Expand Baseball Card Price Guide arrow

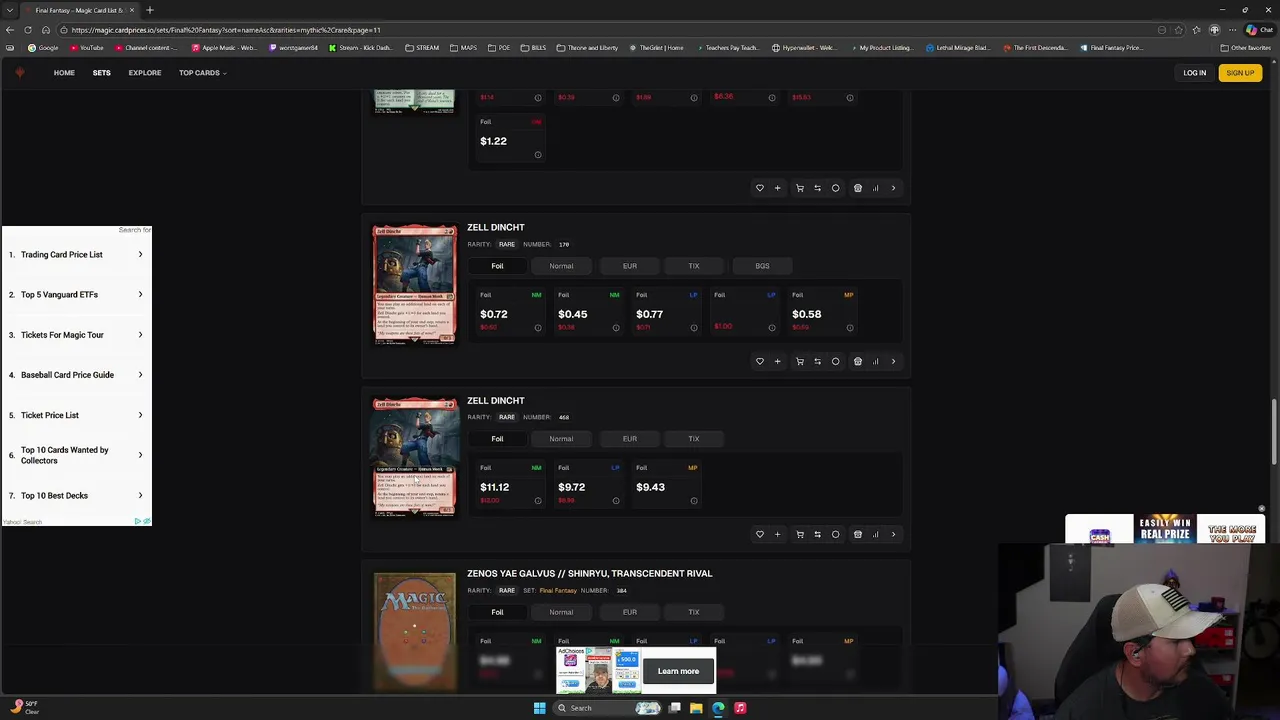click(140, 375)
